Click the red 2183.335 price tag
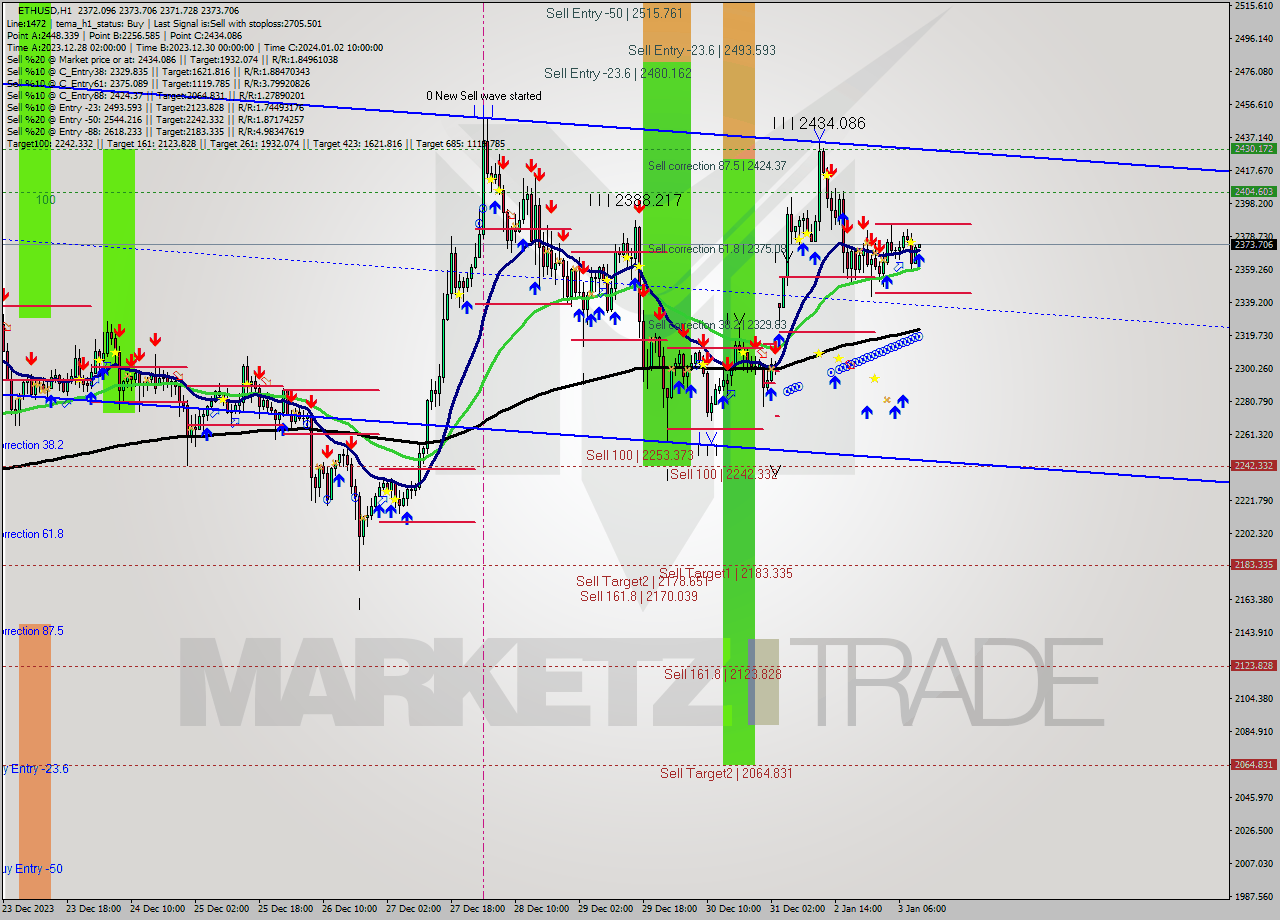This screenshot has height=920, width=1280. (1253, 565)
